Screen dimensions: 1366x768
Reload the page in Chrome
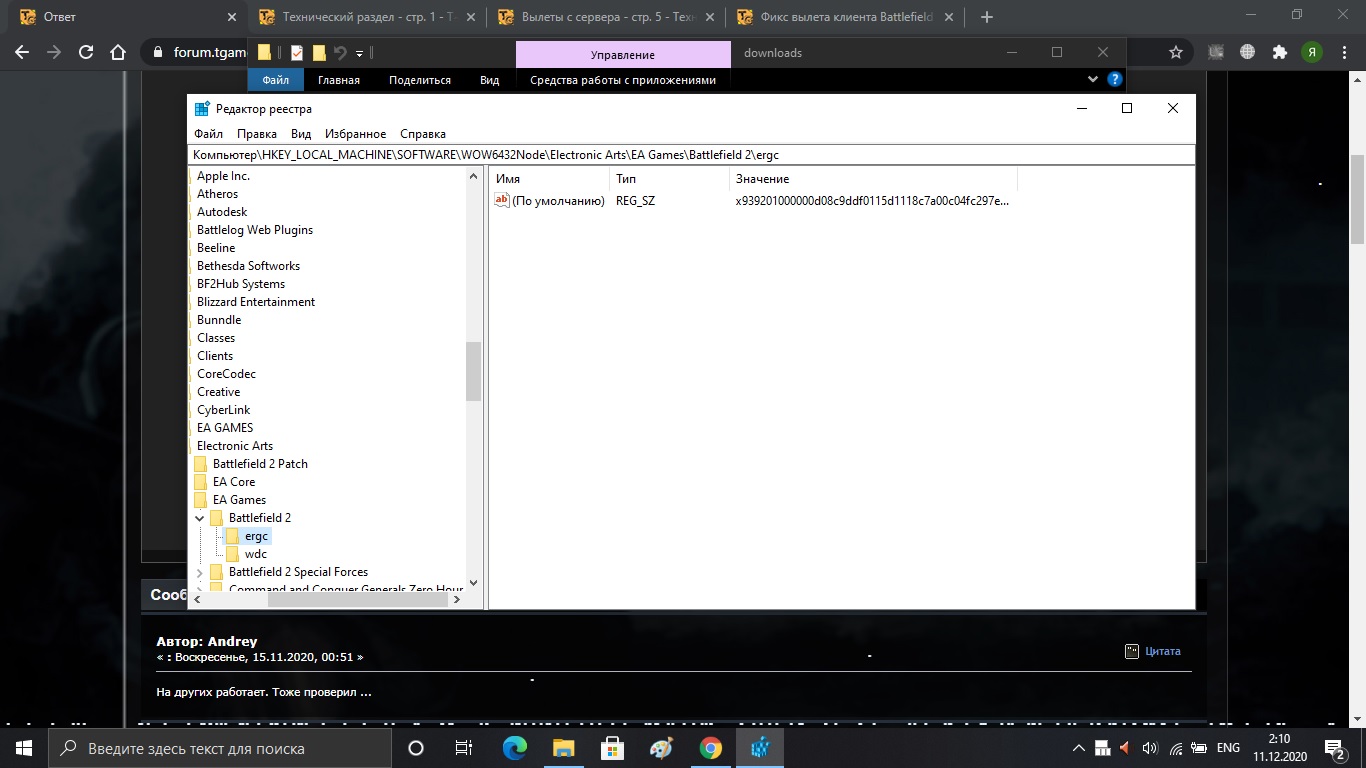tap(86, 52)
